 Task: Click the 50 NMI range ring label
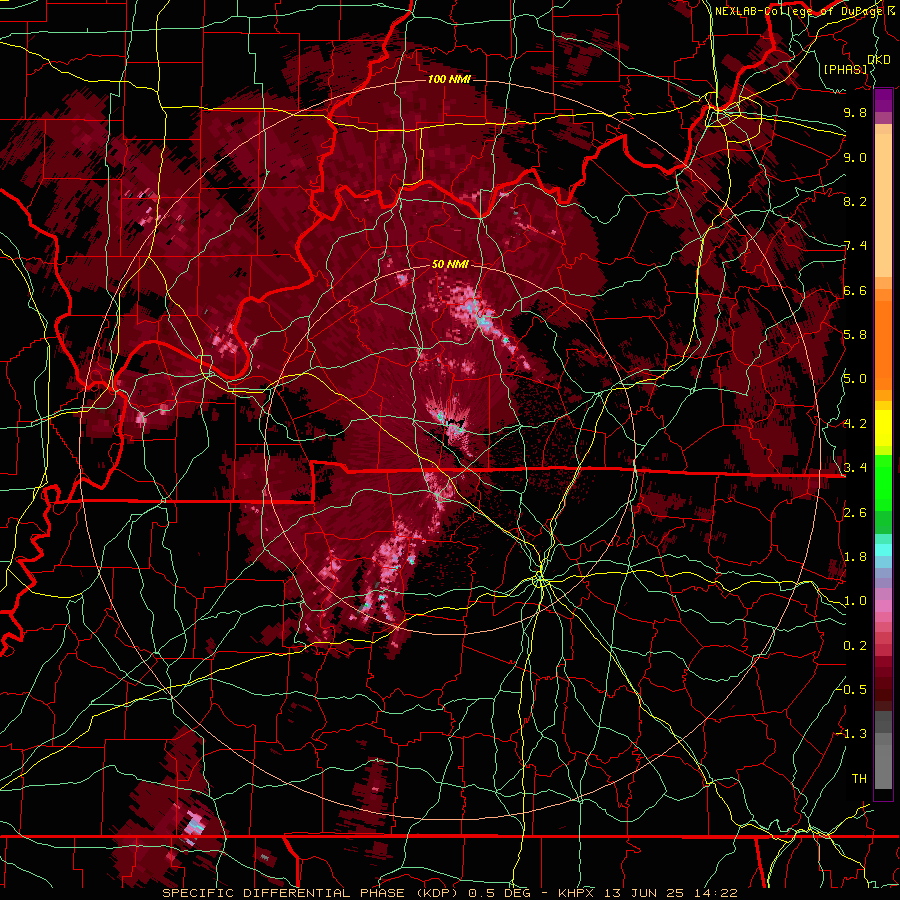450,264
